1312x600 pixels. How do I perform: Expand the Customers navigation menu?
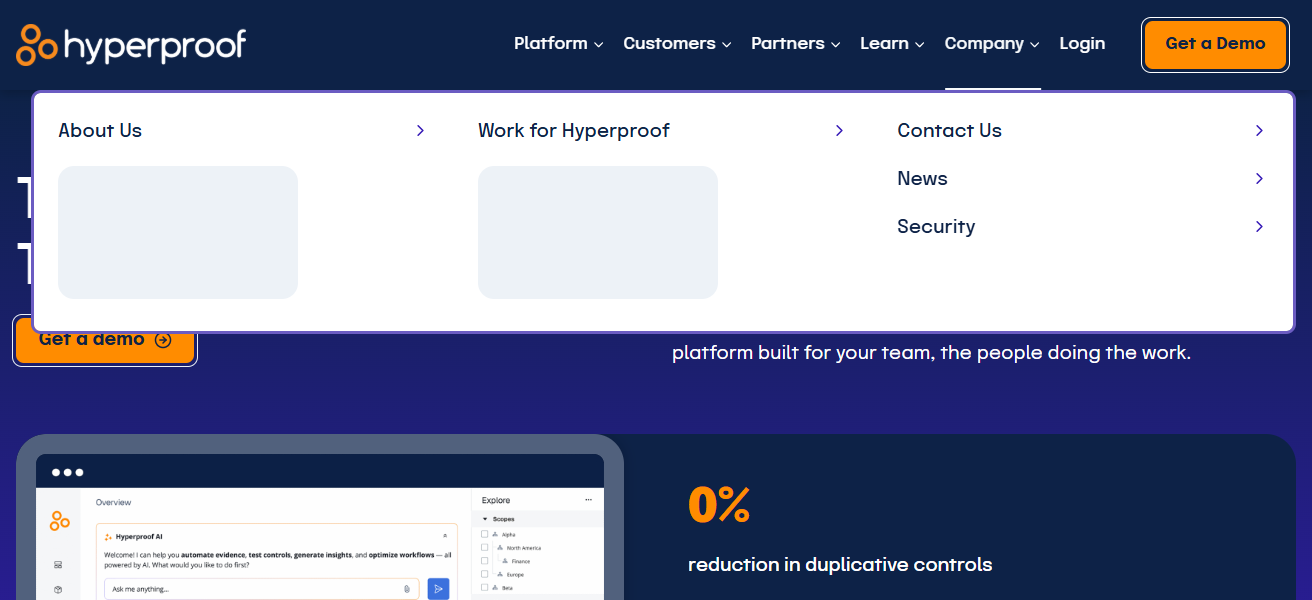pos(677,44)
